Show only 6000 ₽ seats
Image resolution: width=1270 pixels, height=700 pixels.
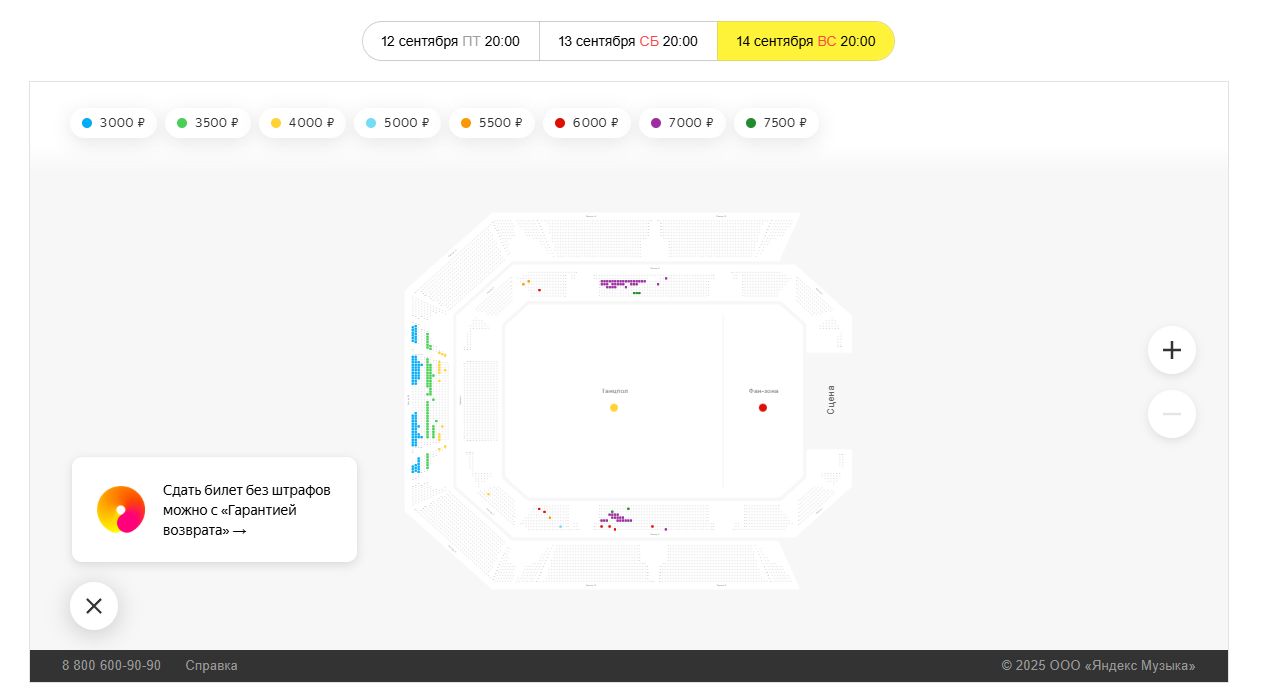coord(586,123)
